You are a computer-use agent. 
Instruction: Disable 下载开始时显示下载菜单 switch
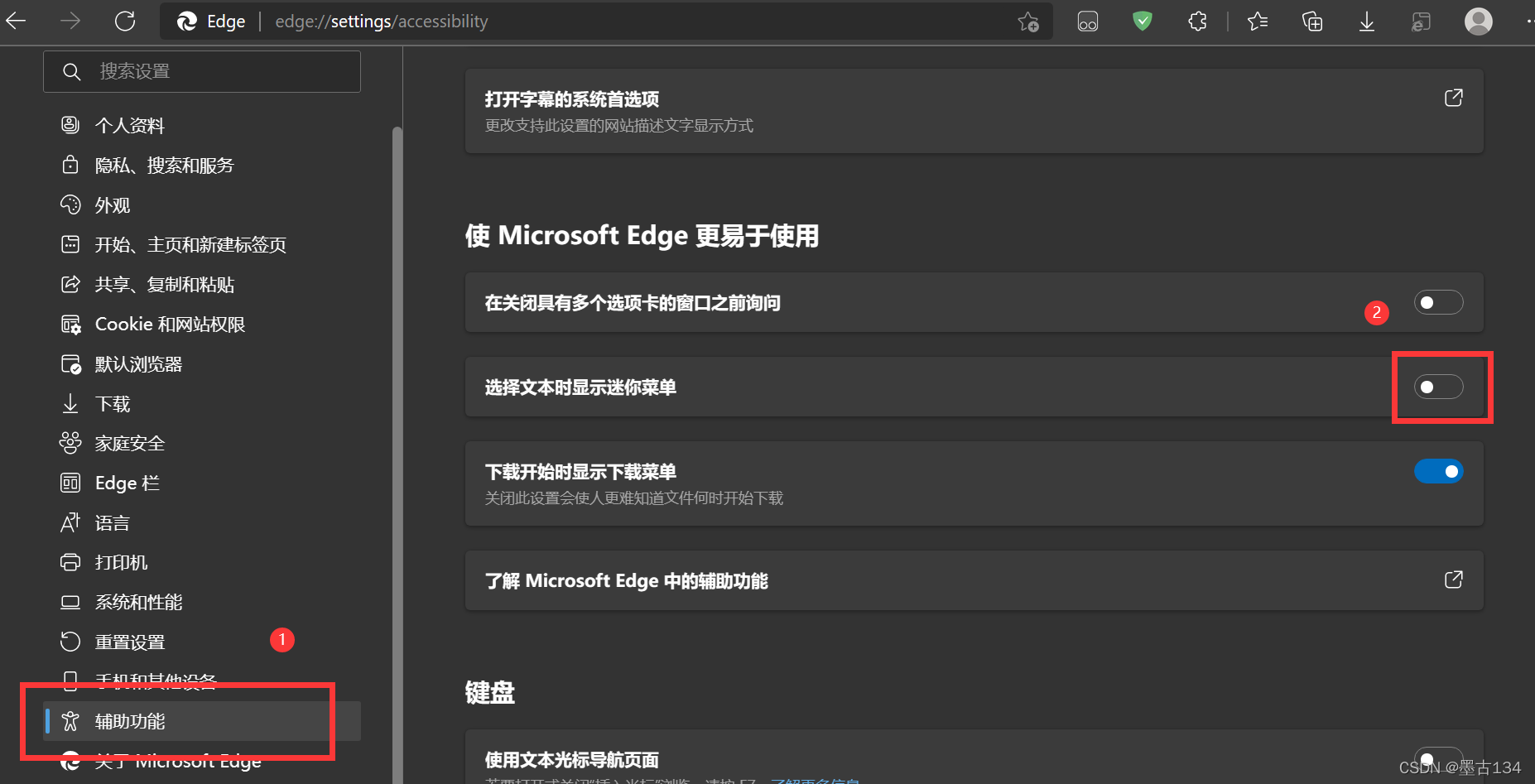coord(1438,471)
